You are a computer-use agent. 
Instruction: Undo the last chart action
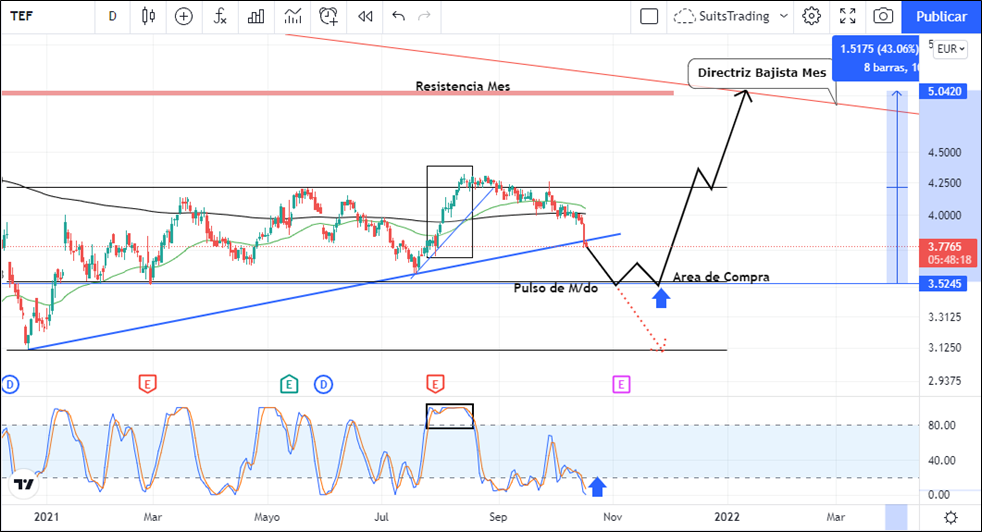click(x=398, y=16)
